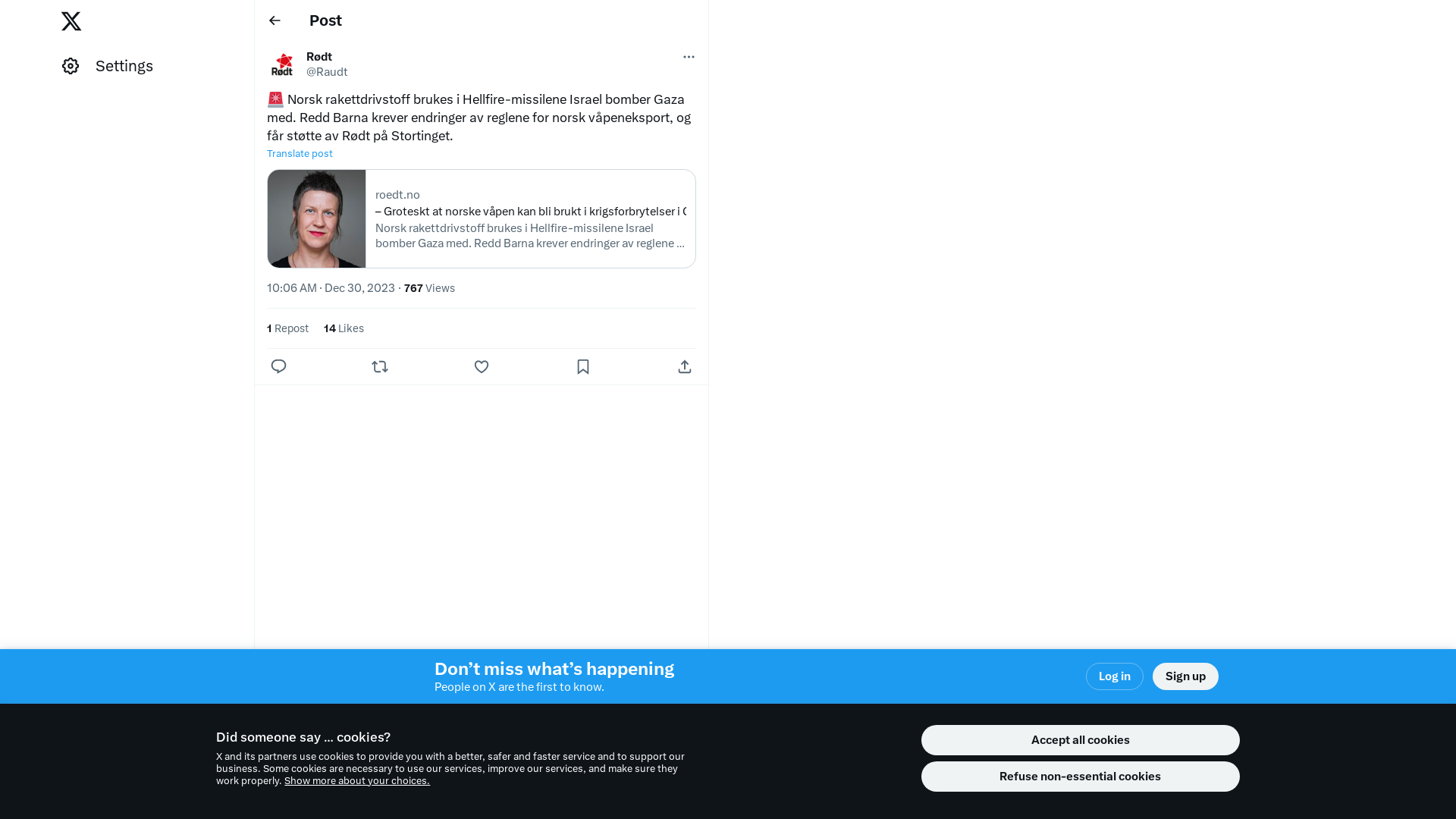Open Settings gear icon
Screen dimensions: 1456x819
coord(71,66)
